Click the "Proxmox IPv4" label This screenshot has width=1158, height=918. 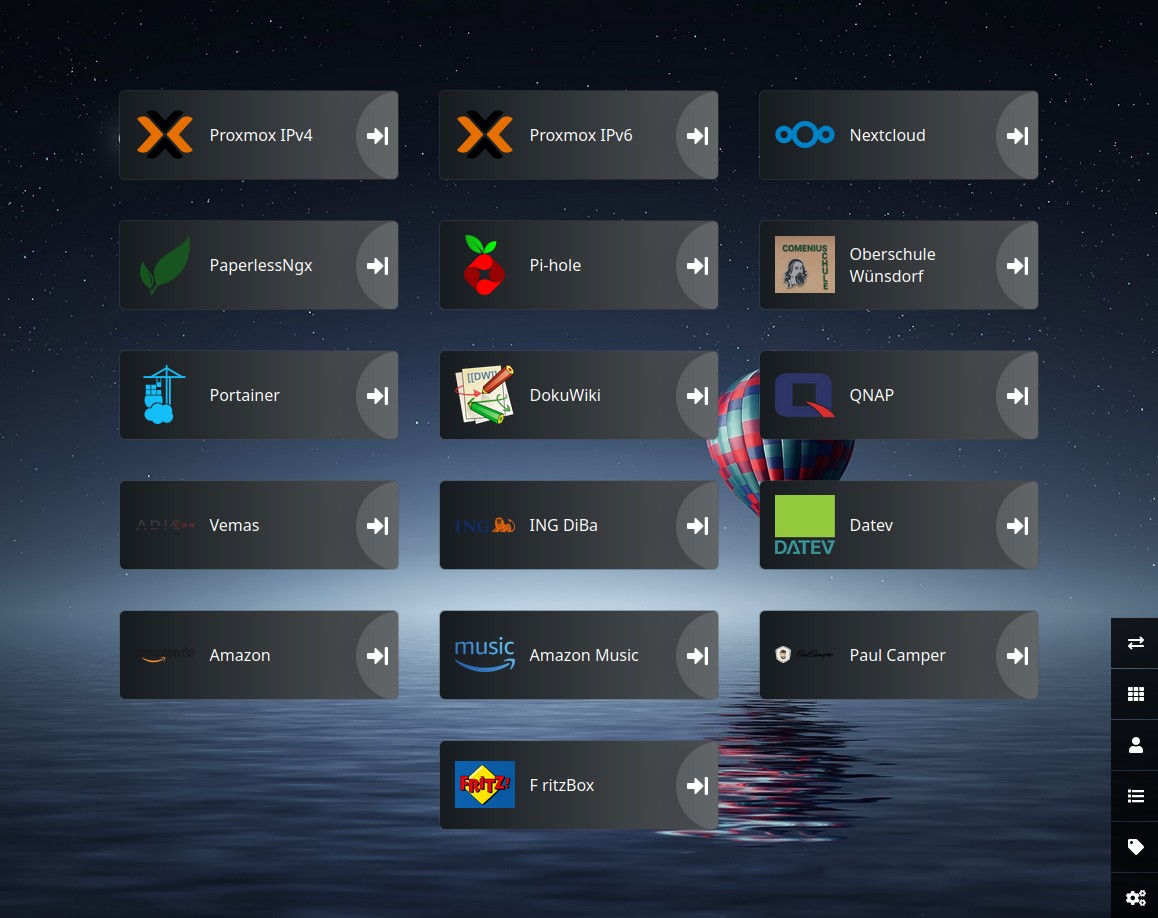[261, 135]
